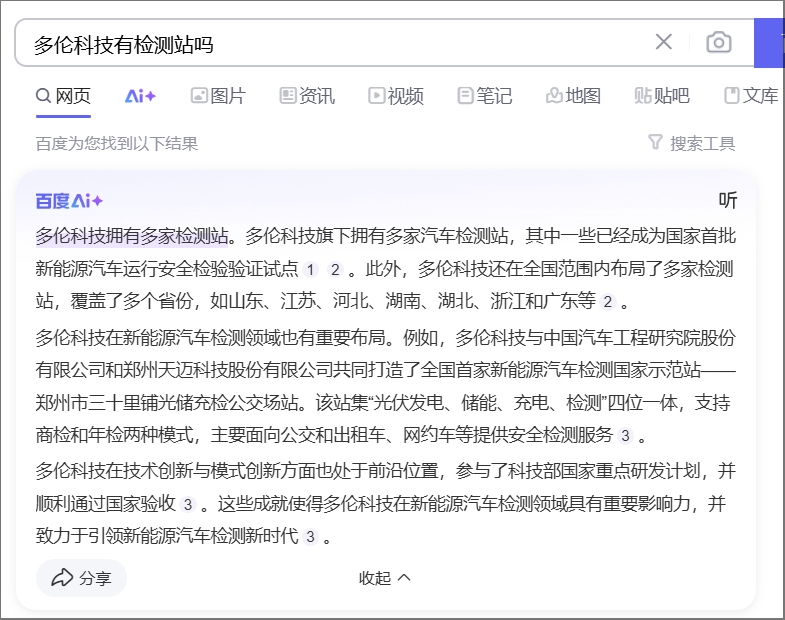
Task: Select the 网页 tab
Action: tap(63, 96)
